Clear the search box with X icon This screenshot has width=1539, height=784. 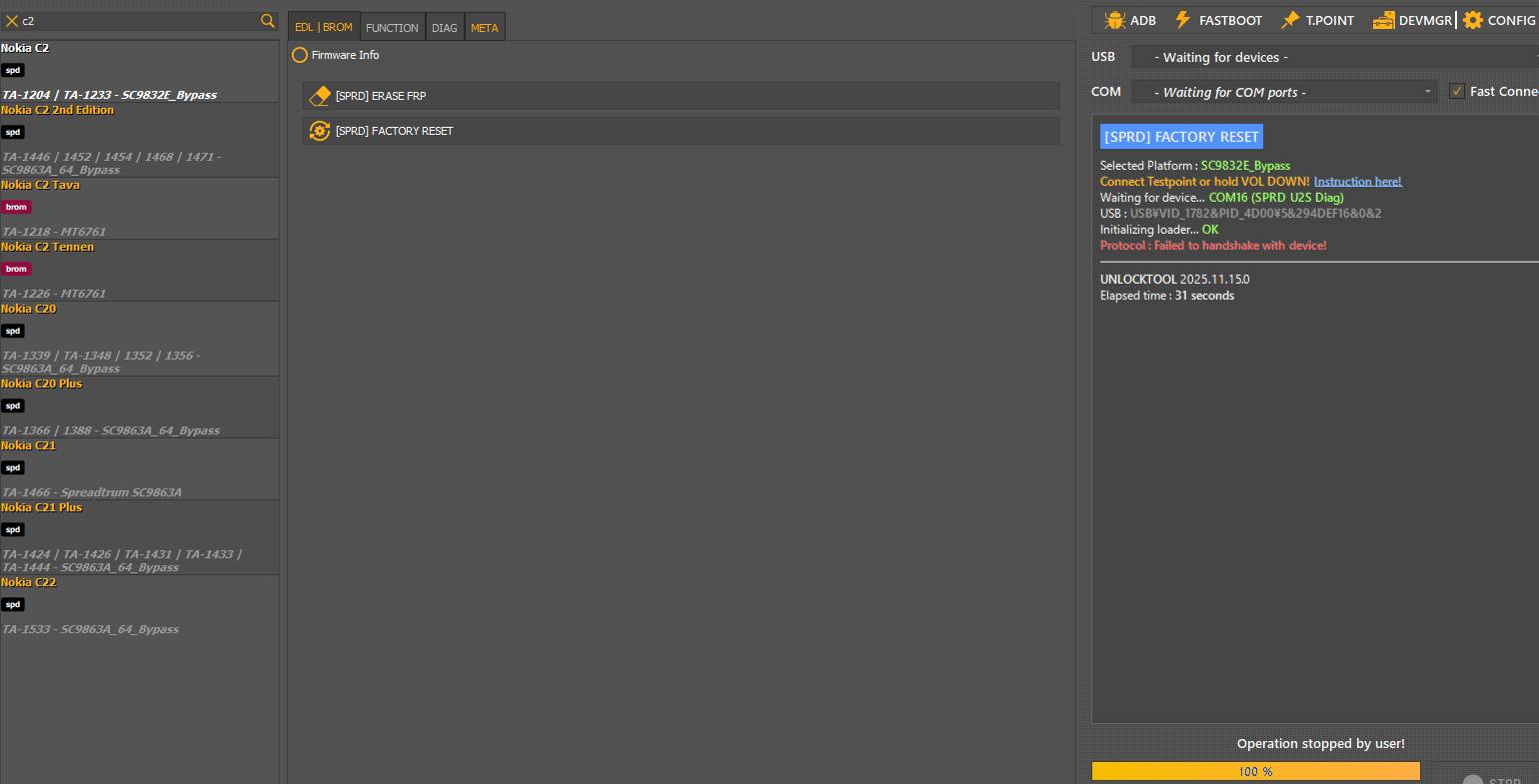(12, 21)
